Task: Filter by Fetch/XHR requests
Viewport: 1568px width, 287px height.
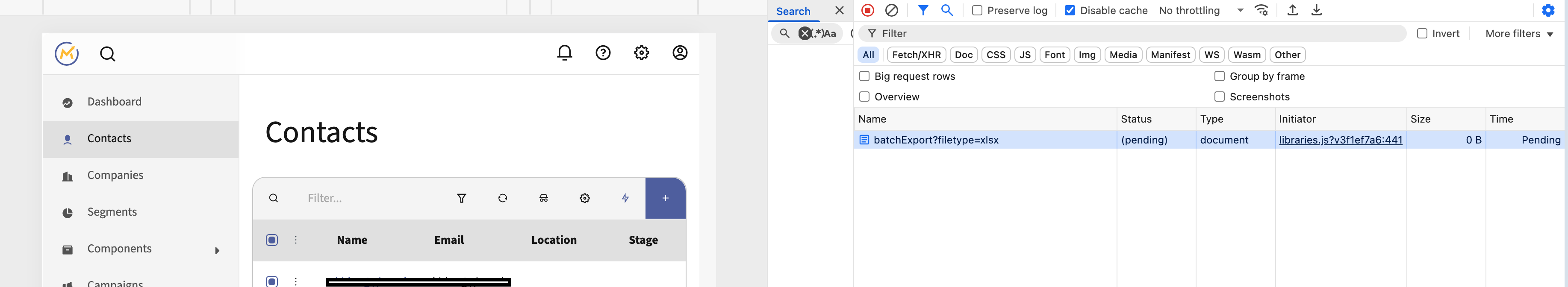Action: click(916, 55)
